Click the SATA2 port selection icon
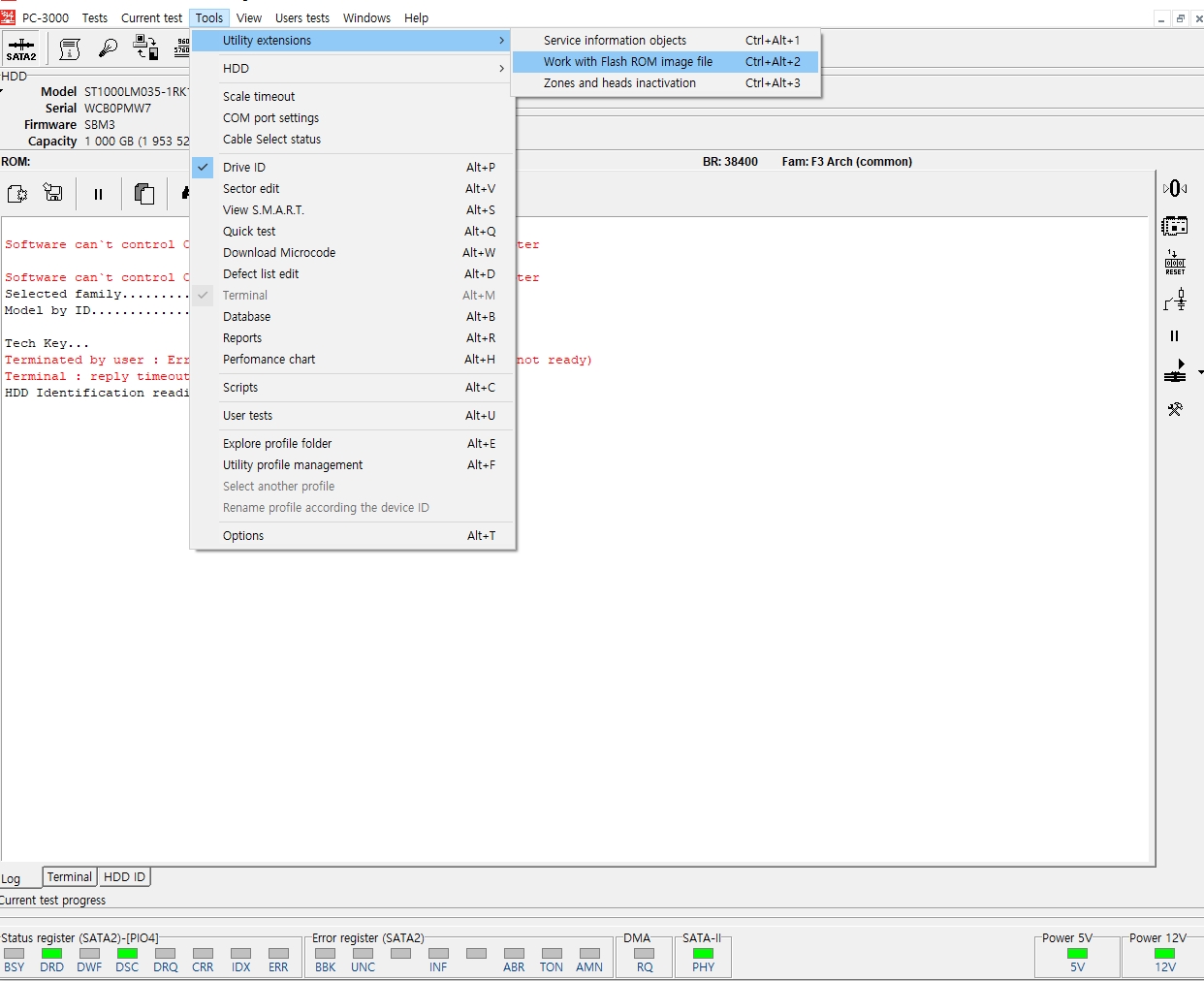 click(20, 48)
